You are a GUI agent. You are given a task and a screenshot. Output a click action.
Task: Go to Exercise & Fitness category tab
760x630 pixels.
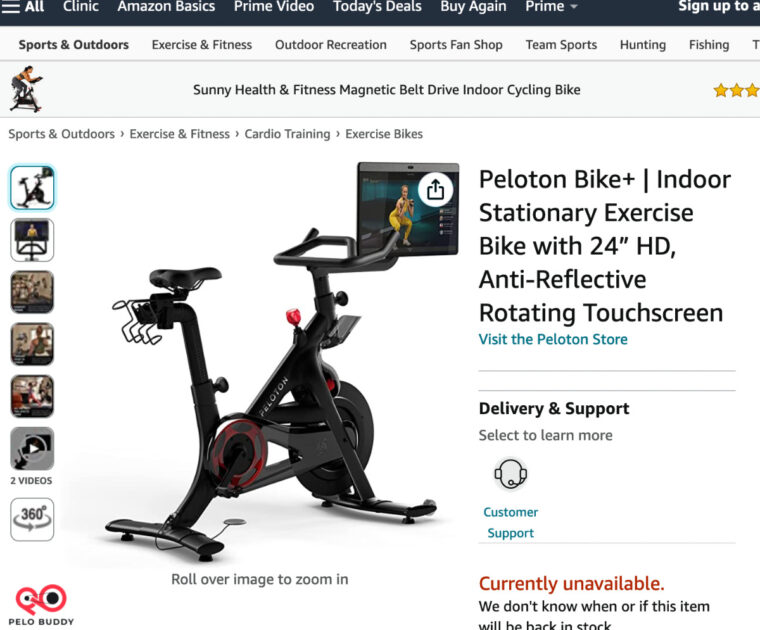tap(202, 45)
